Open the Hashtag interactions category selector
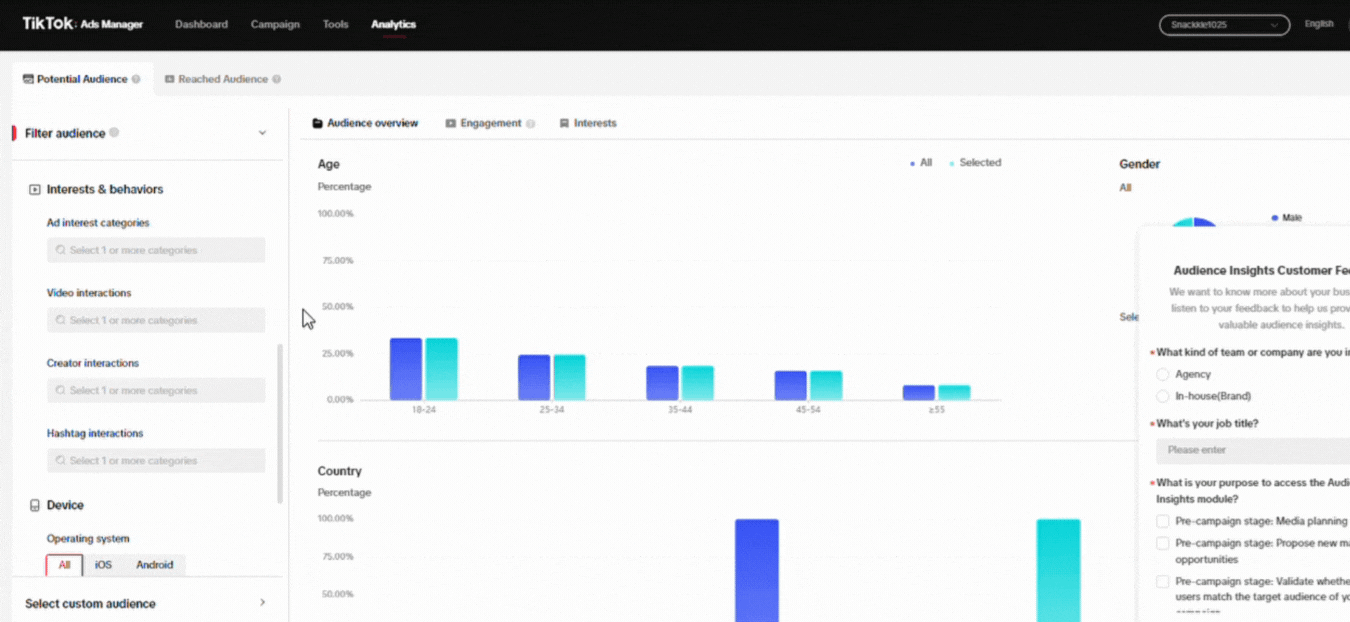The image size is (1350, 622). point(156,460)
